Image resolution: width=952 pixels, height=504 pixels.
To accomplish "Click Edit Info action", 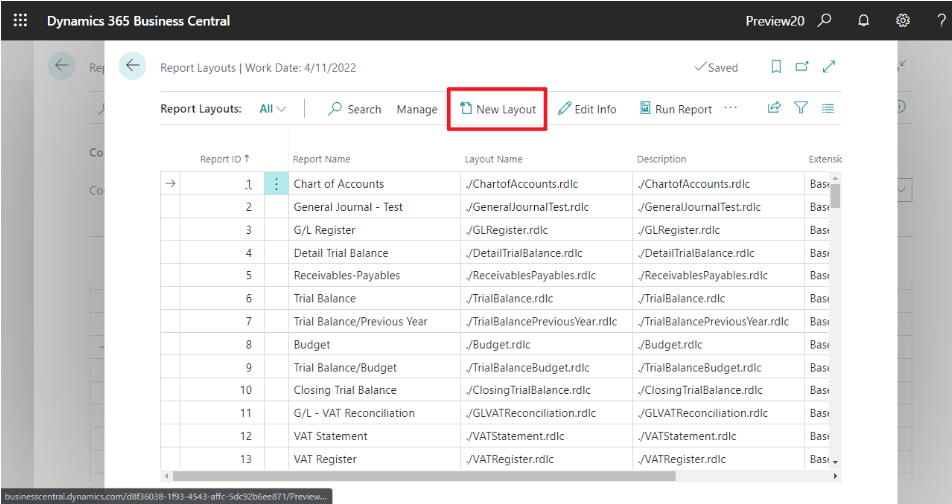I will [587, 109].
